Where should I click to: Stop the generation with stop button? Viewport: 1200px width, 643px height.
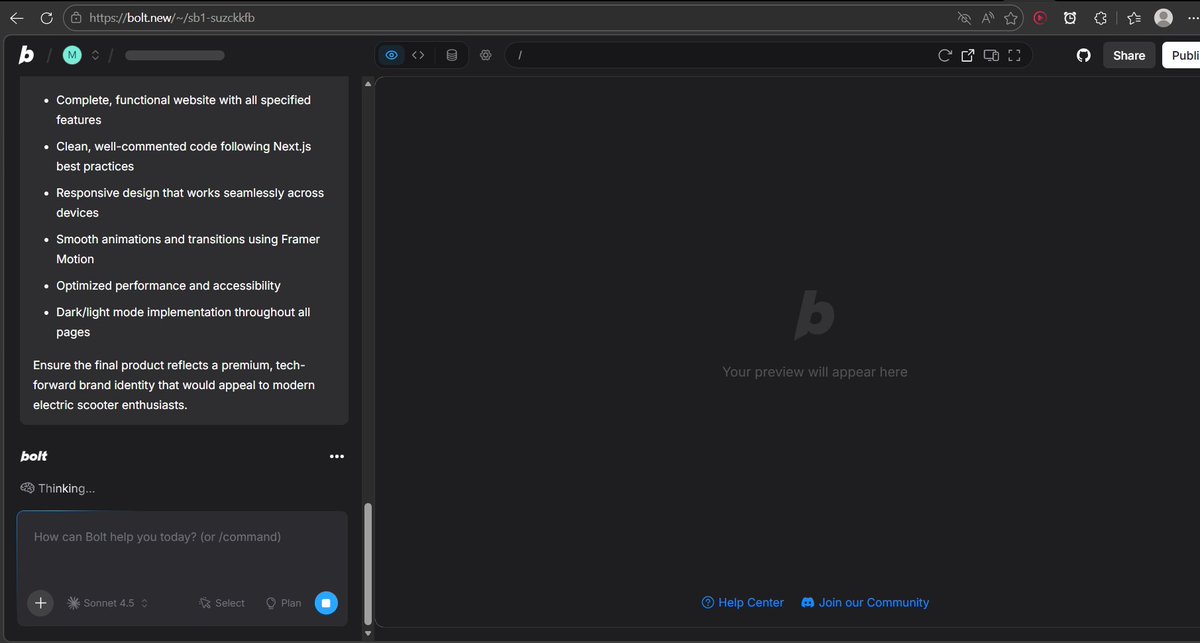click(326, 603)
